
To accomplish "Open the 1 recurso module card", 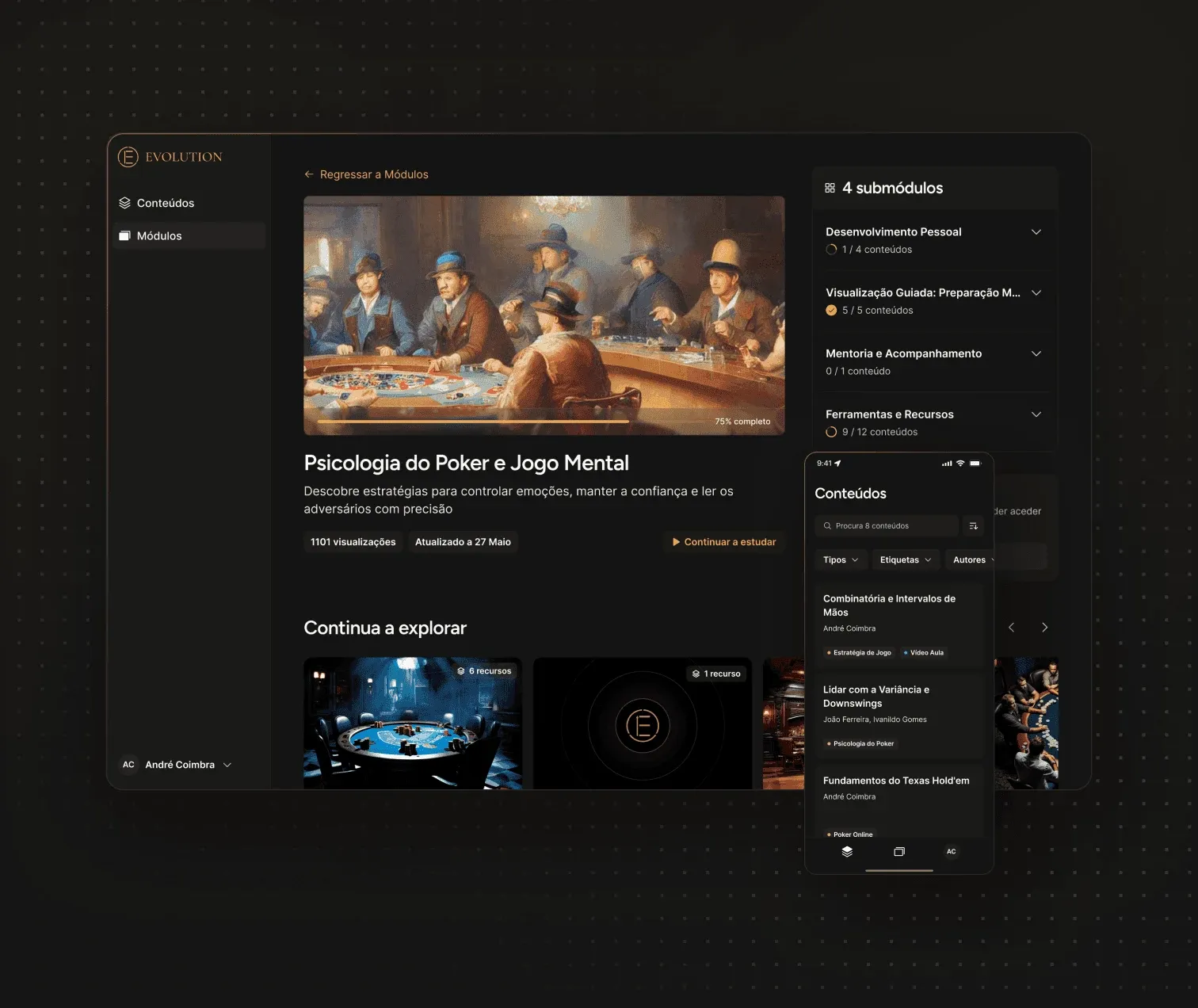I will pos(643,723).
